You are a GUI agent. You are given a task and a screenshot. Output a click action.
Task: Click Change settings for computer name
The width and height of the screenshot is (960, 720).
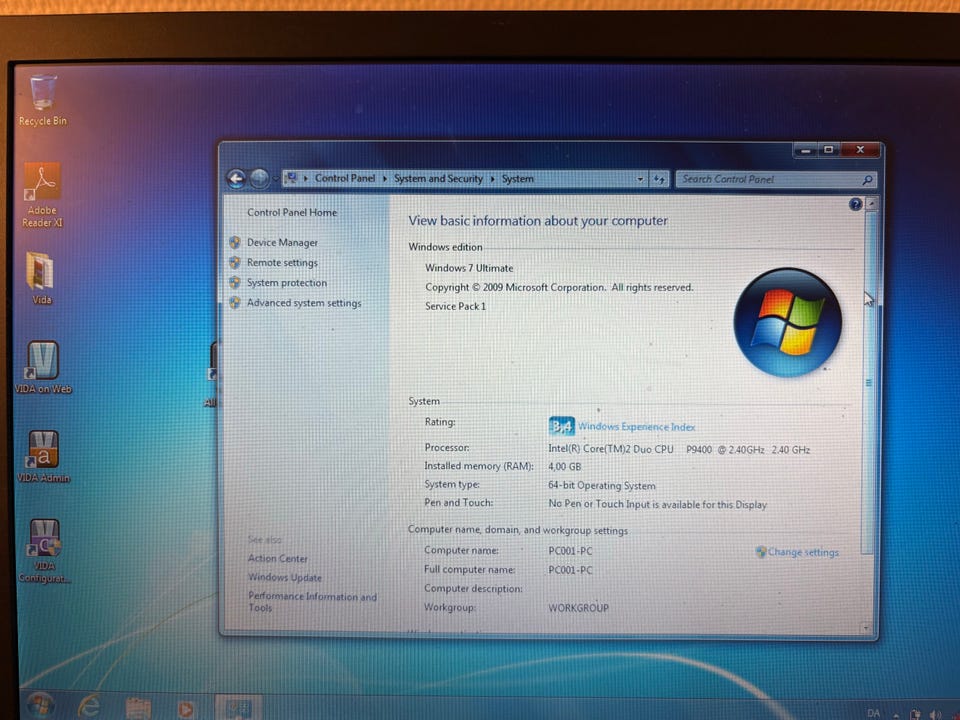pyautogui.click(x=803, y=552)
